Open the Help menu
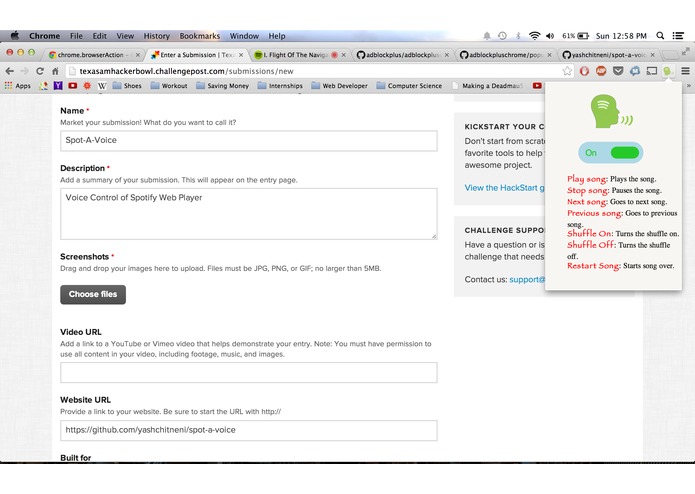 [x=277, y=36]
